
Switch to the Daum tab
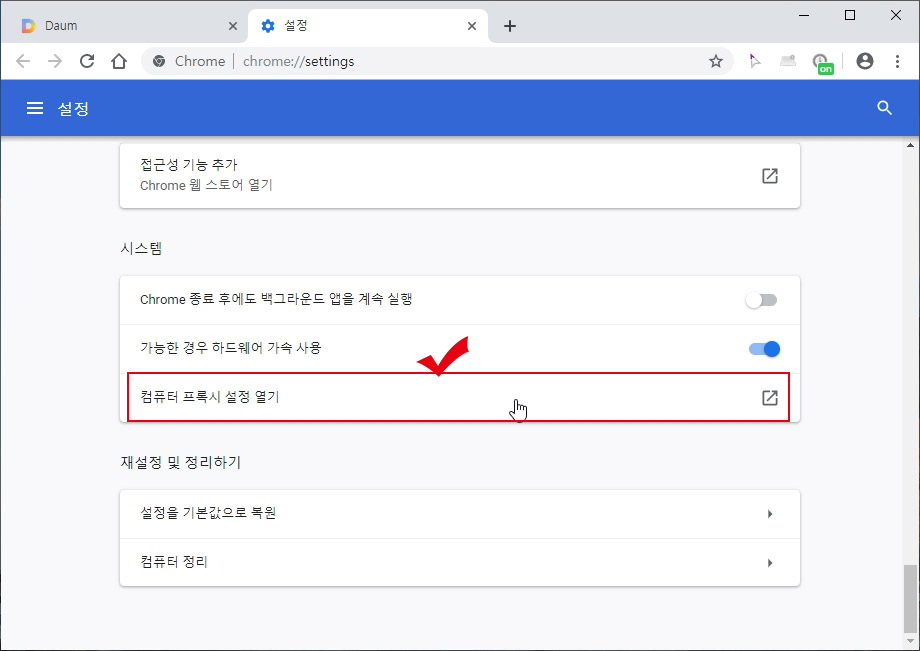click(x=124, y=26)
